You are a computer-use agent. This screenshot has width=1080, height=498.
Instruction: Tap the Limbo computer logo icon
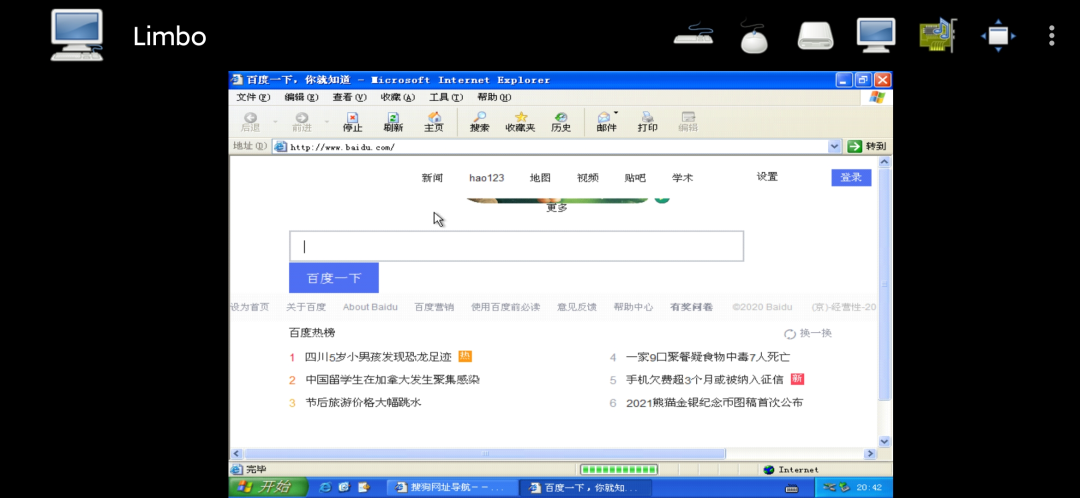pos(77,35)
